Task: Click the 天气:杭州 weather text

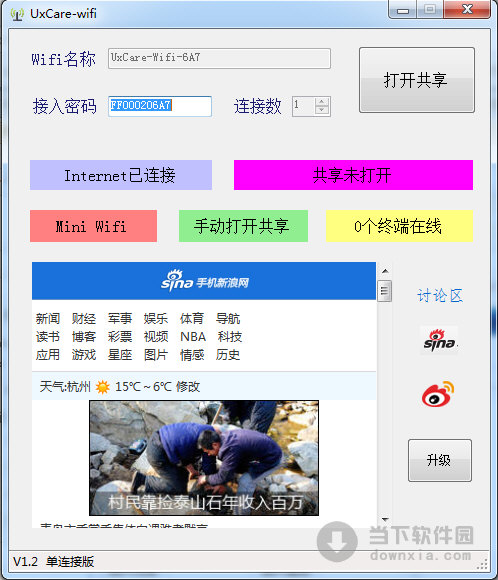Action: [65, 387]
